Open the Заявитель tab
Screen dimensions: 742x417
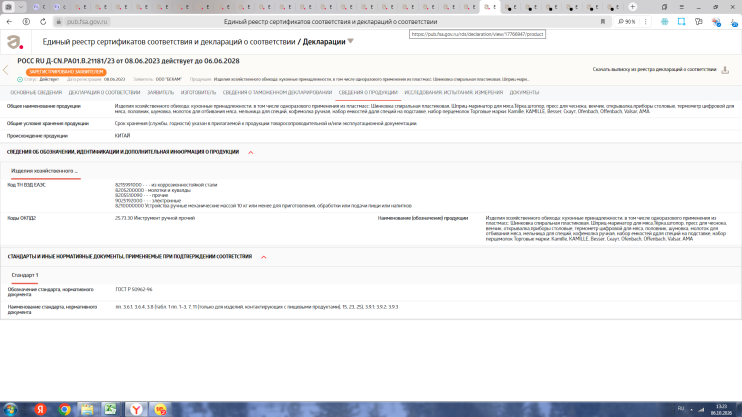(x=160, y=93)
